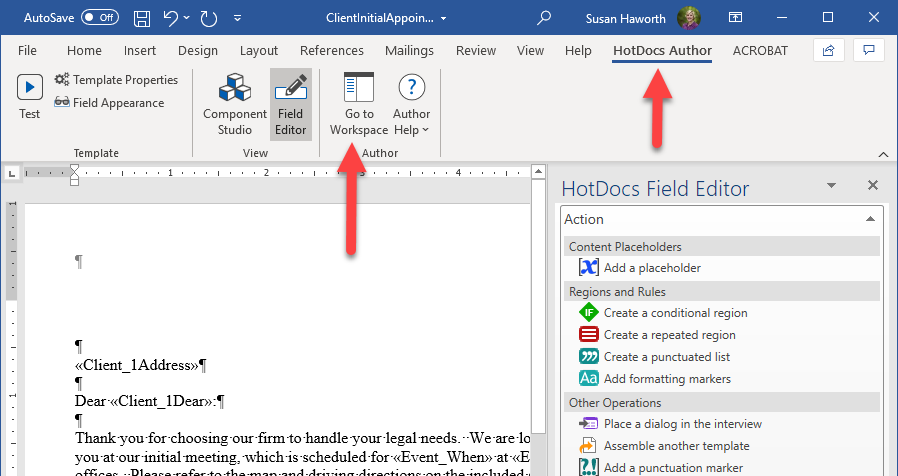This screenshot has height=476, width=898.
Task: Add formatting markers
Action: (655, 379)
